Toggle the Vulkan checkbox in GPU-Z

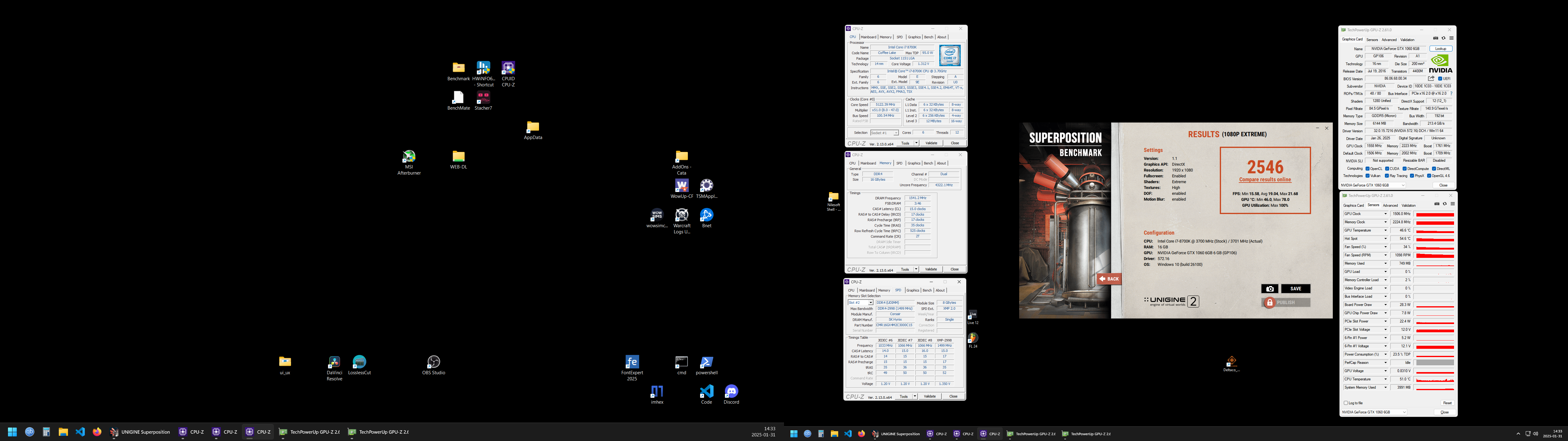(x=1368, y=176)
